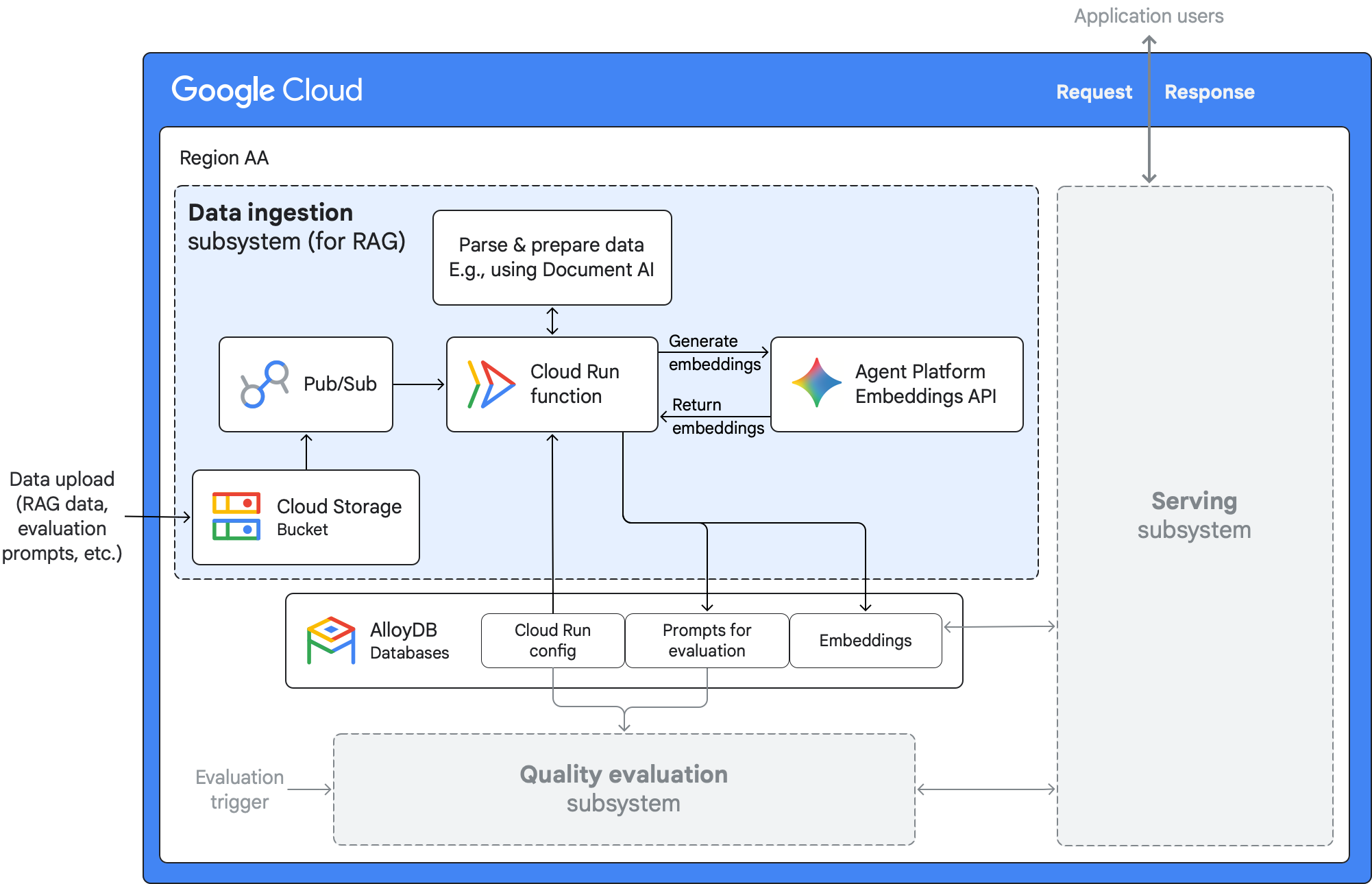Click the 'Response' label
1372x884 pixels.
pos(1210,92)
